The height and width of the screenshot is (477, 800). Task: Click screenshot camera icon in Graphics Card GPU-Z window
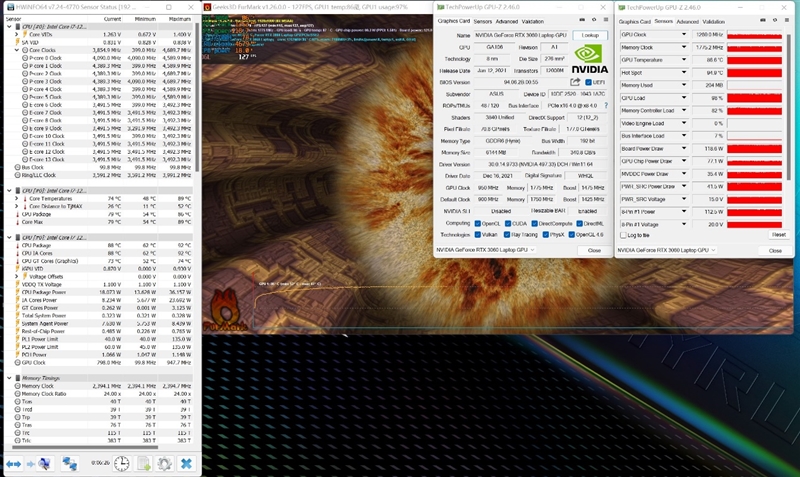(582, 20)
